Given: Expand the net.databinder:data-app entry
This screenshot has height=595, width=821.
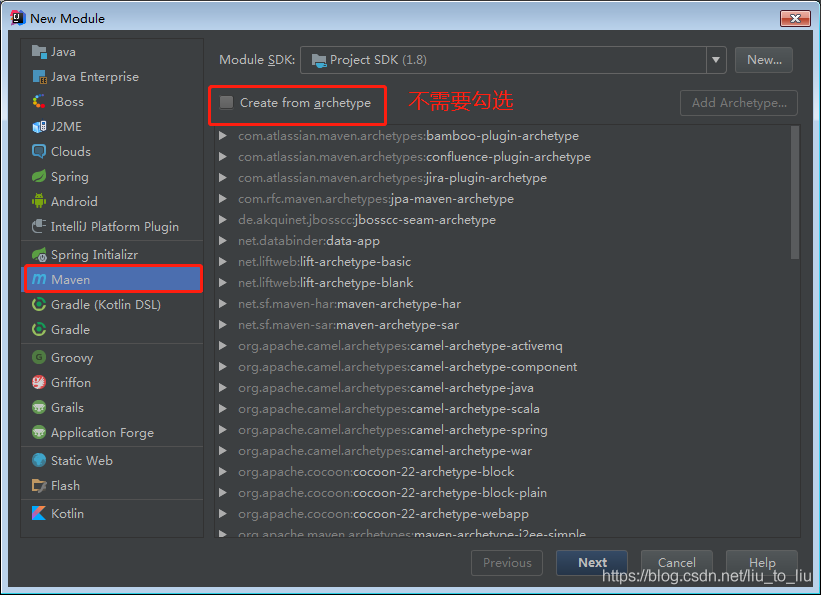Looking at the screenshot, I should click(223, 240).
